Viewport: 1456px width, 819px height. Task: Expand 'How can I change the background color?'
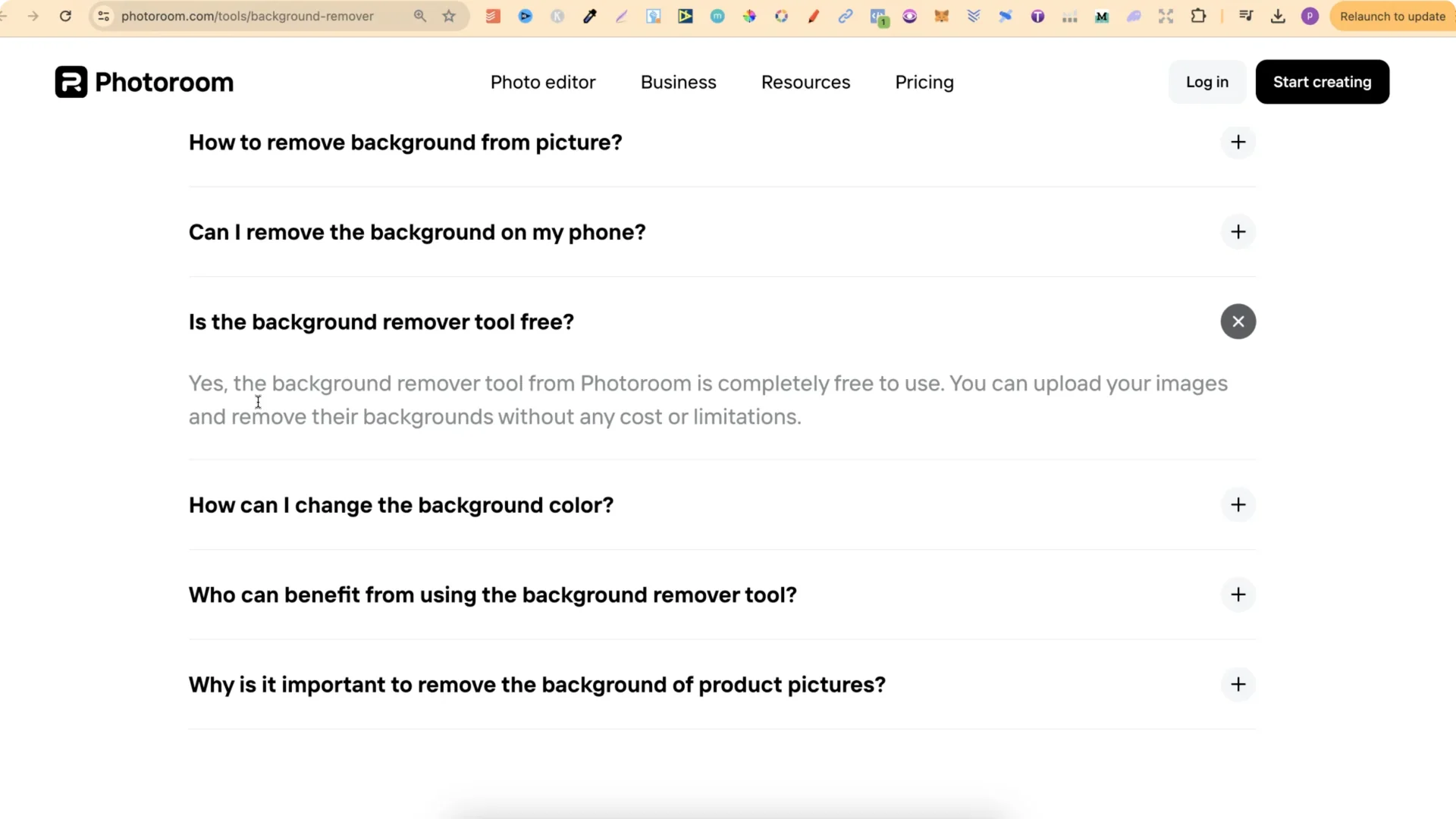(x=1238, y=505)
